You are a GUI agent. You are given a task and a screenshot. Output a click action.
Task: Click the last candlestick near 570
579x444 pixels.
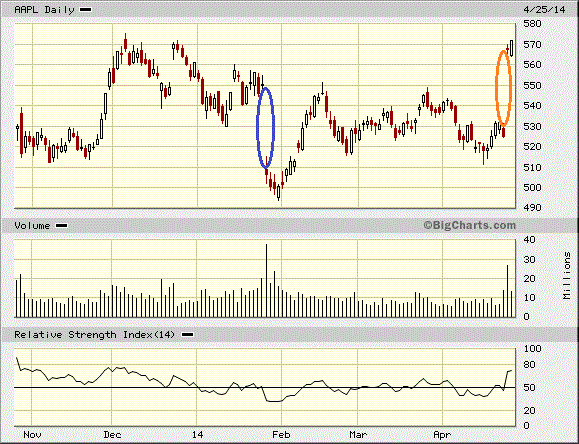click(511, 48)
